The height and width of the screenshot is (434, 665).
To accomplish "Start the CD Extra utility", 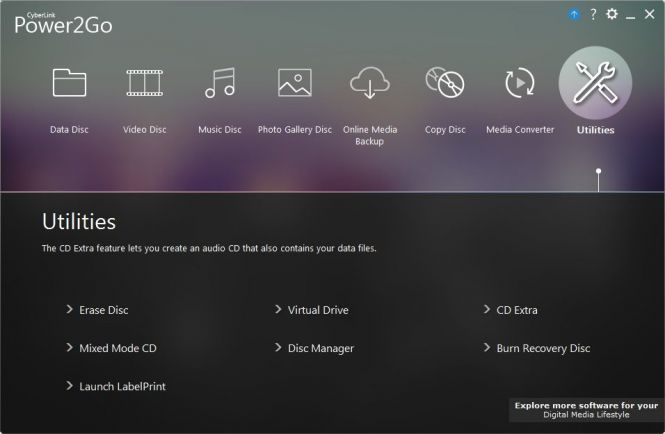I will [x=517, y=310].
